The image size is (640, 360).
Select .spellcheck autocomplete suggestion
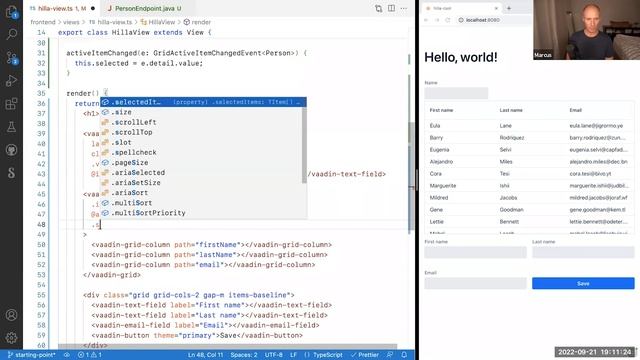coord(201,152)
